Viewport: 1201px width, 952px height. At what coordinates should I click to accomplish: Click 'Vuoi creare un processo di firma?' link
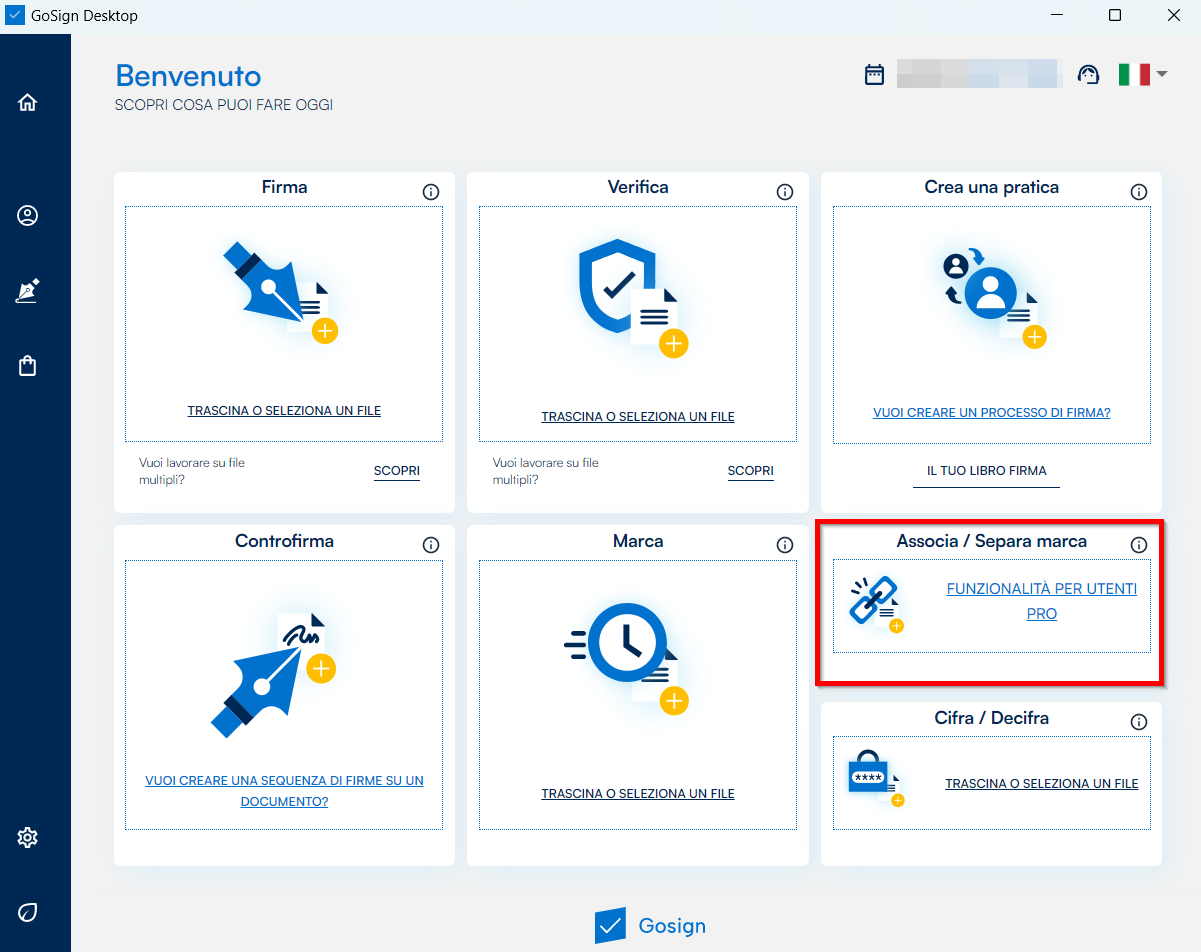[991, 412]
